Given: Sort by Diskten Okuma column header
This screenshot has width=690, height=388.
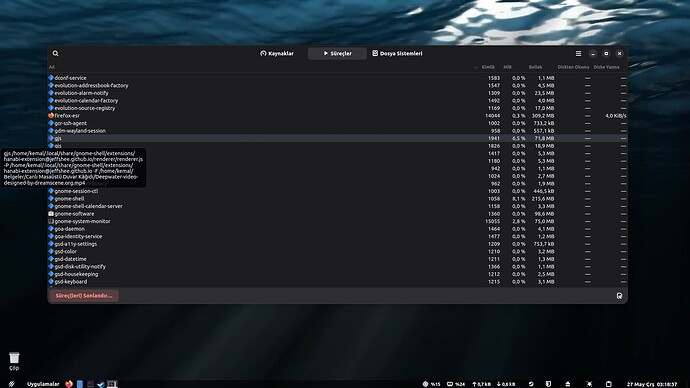Looking at the screenshot, I should [573, 67].
